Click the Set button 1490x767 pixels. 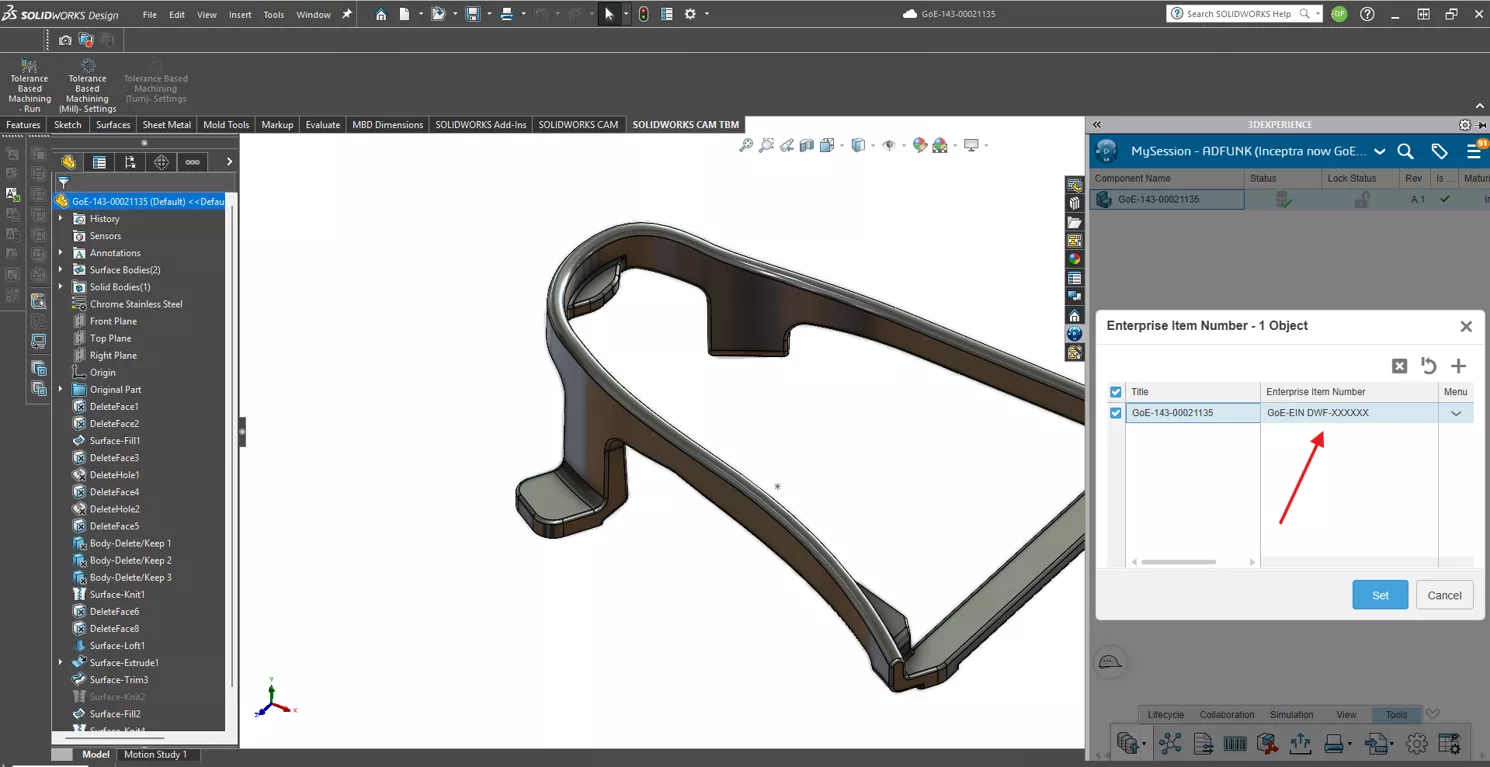click(x=1380, y=595)
